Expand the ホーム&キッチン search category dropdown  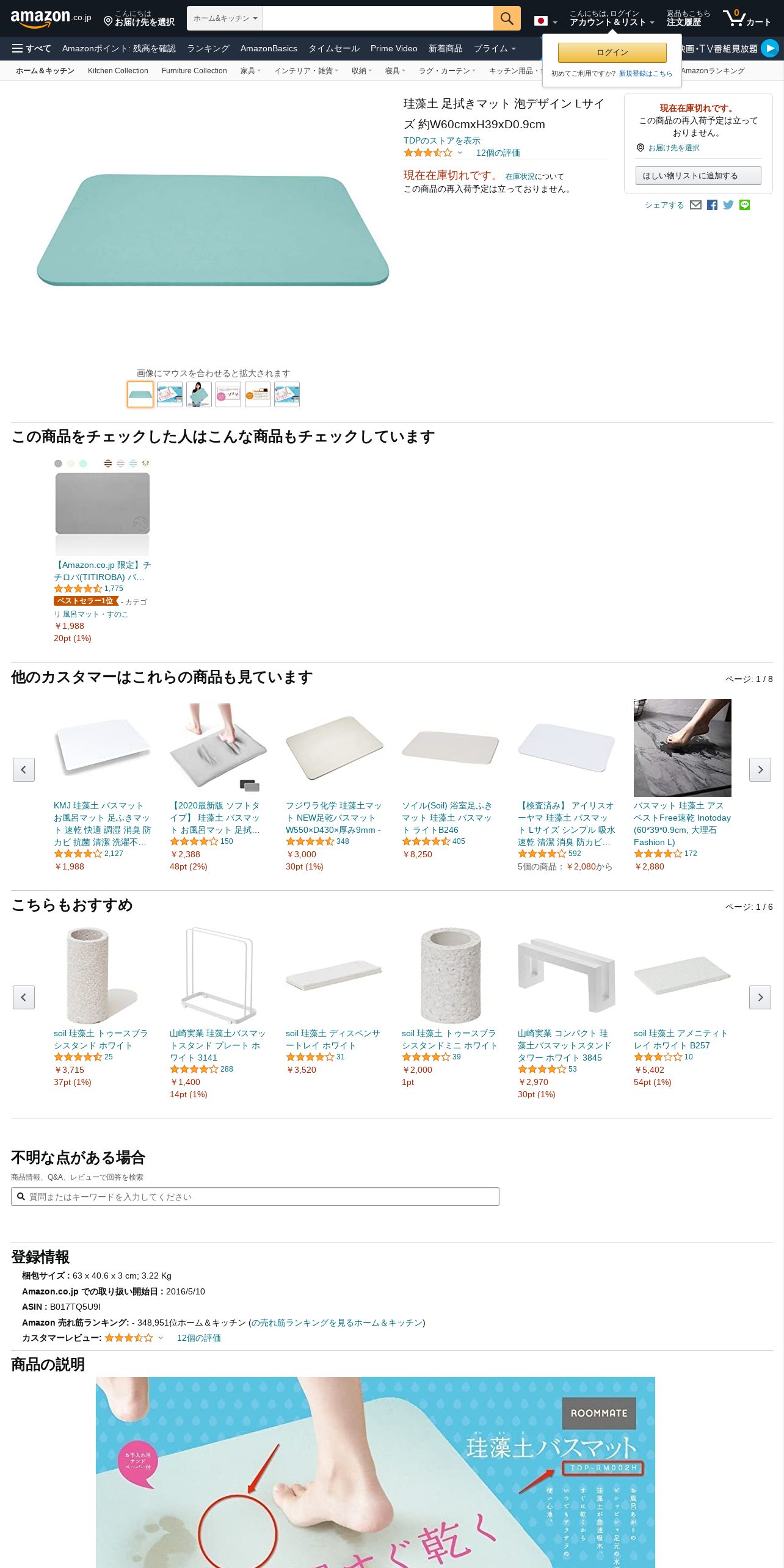coord(225,18)
